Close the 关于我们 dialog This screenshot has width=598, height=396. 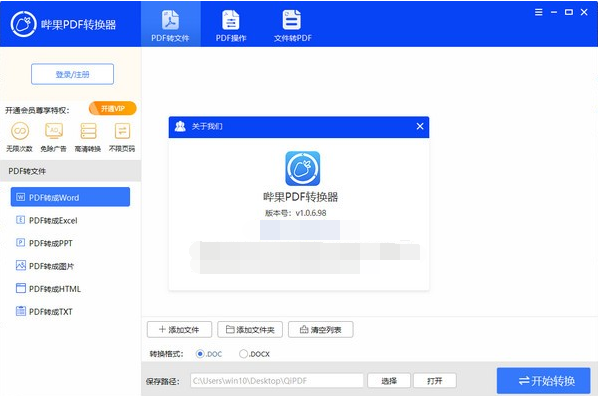coord(420,126)
